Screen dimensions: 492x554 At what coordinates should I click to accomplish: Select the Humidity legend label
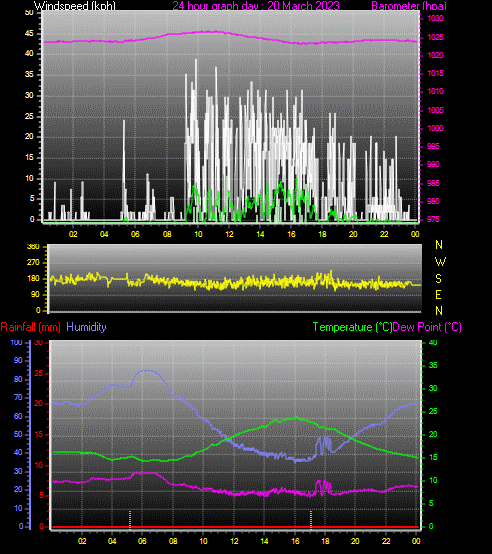86,327
